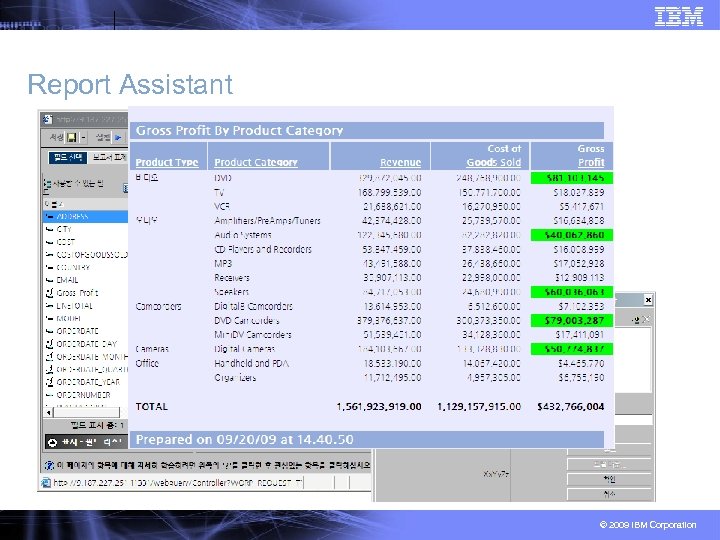Click the help icon in the status message bar
The width and height of the screenshot is (720, 540).
pyautogui.click(x=49, y=465)
